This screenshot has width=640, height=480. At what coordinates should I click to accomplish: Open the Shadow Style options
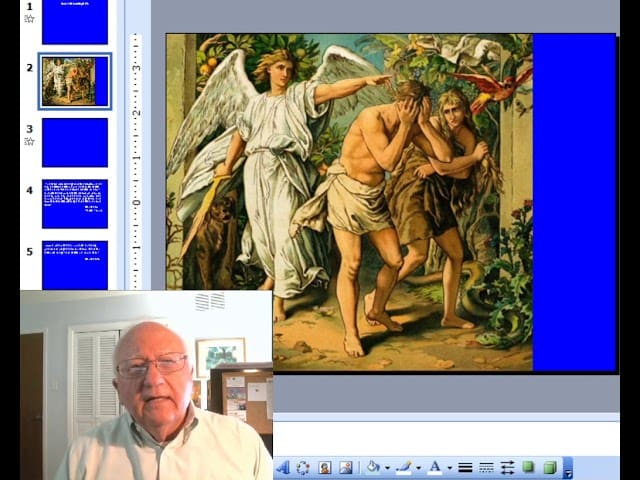tap(529, 467)
